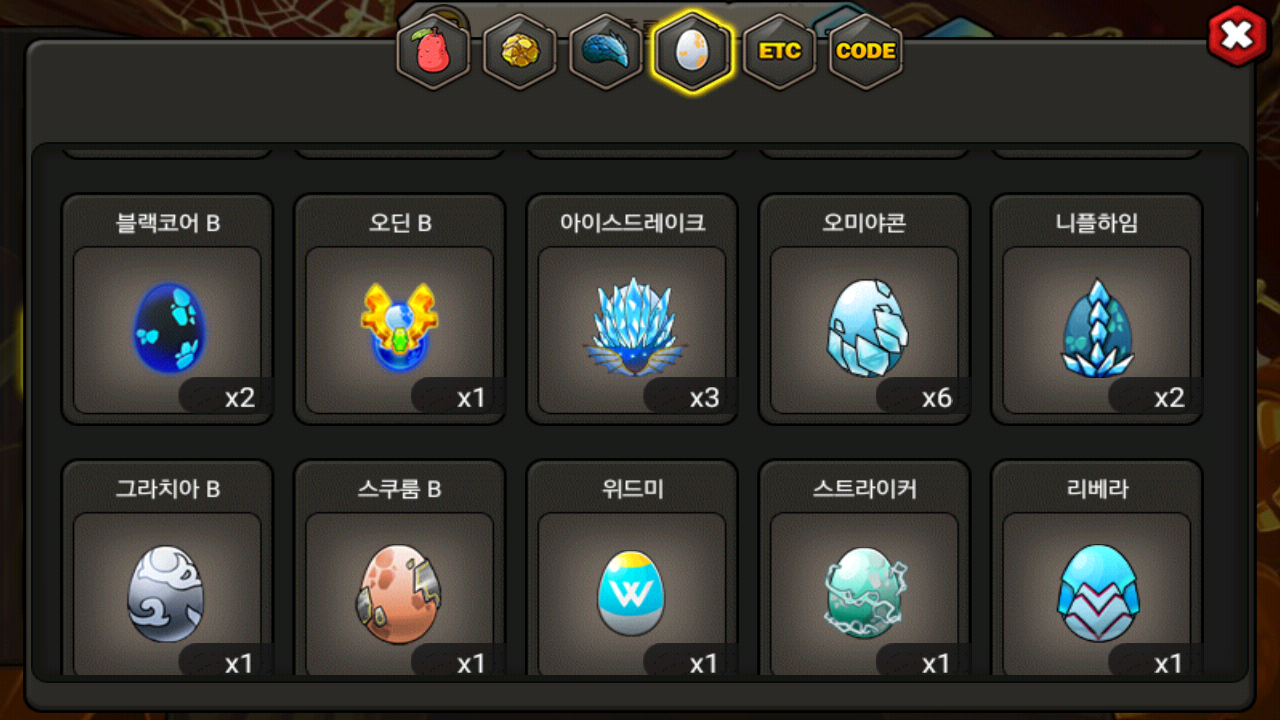Click the 블랙코어 B item title

(167, 223)
